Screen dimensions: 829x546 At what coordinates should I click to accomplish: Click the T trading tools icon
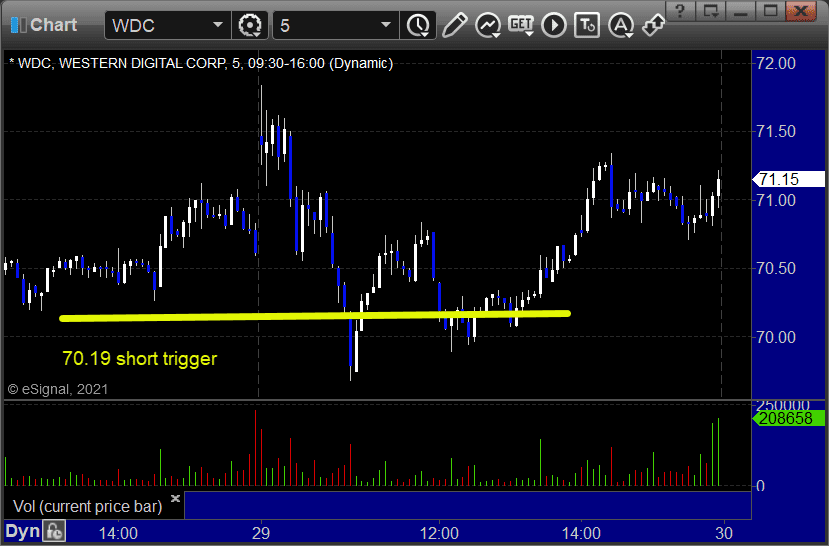[587, 25]
